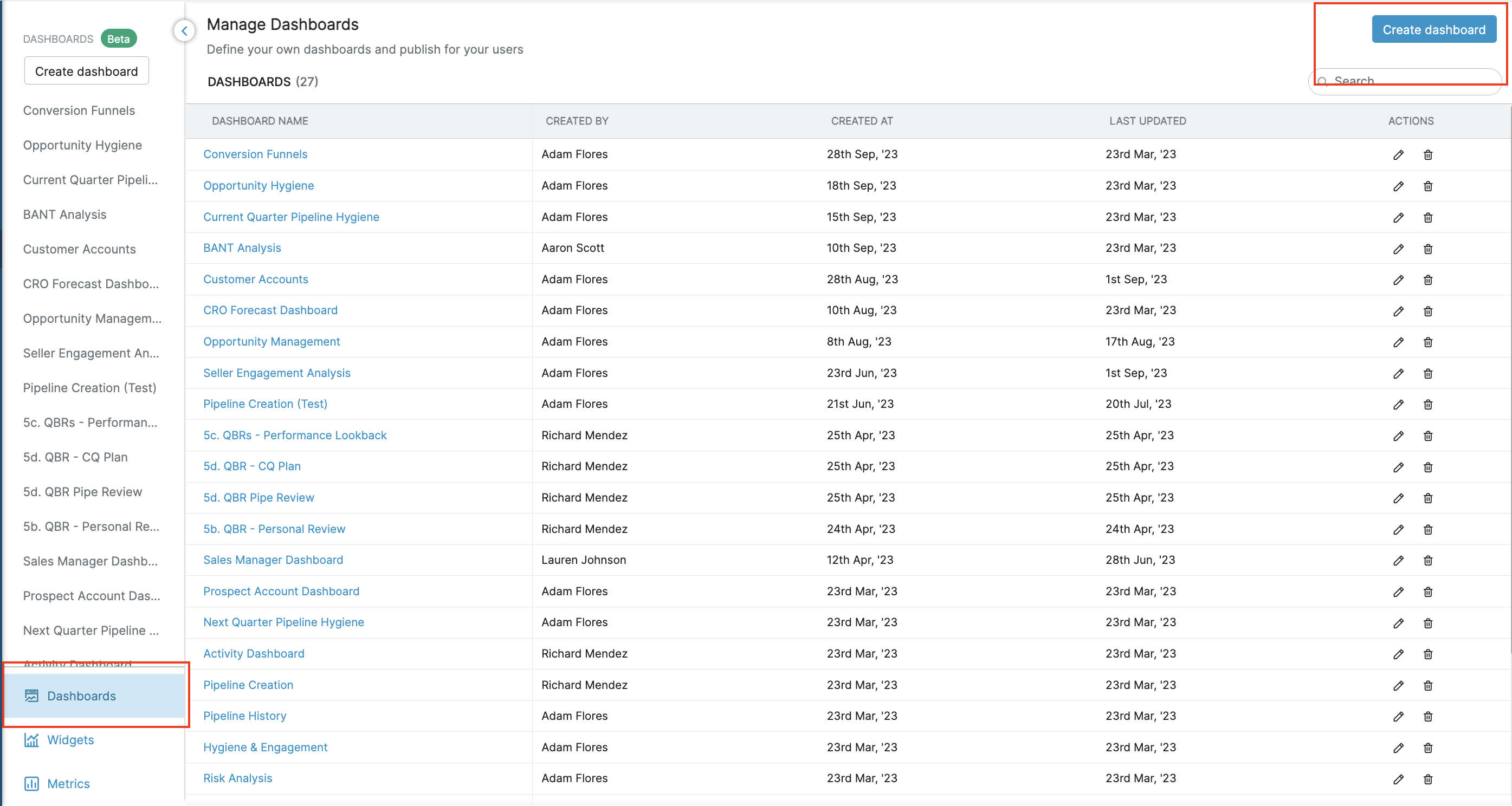This screenshot has width=1512, height=806.
Task: Edit the 5d. QBR Pipe Review dashboard
Action: (x=1399, y=498)
